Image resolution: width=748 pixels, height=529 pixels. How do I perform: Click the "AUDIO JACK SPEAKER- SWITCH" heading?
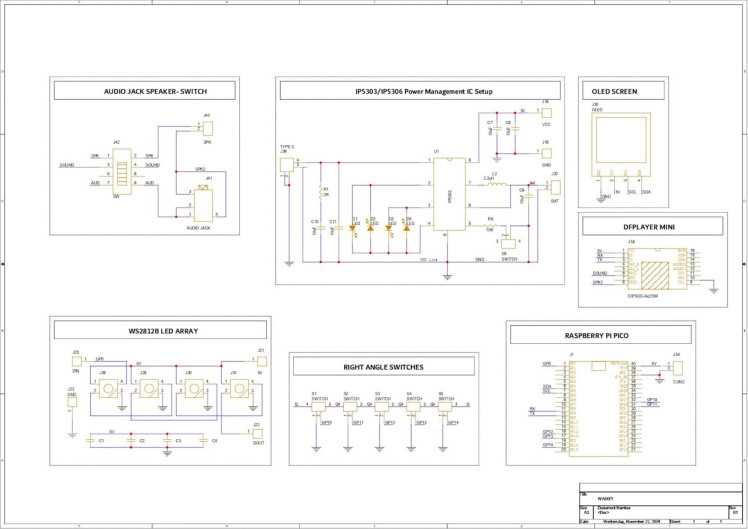[156, 91]
